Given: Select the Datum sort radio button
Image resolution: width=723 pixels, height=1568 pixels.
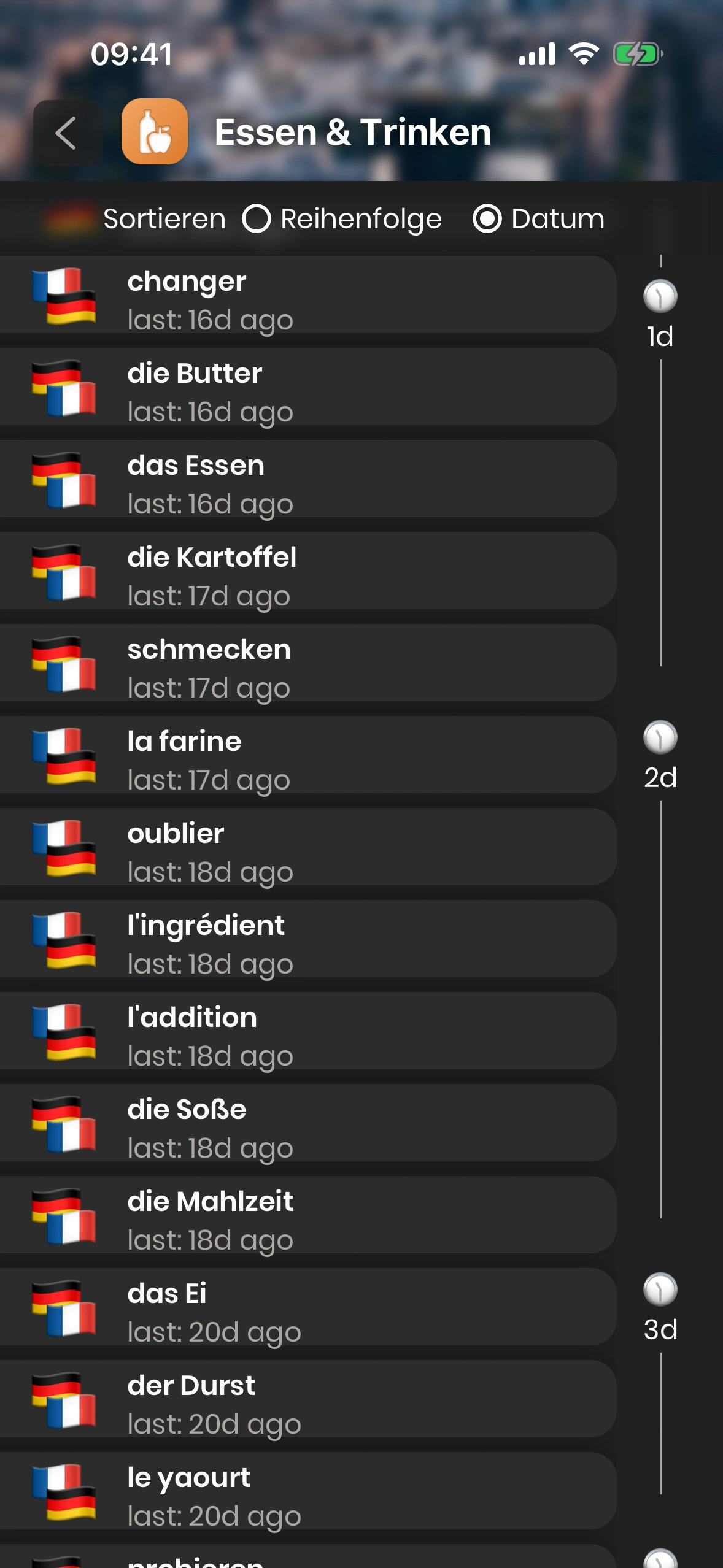Looking at the screenshot, I should coord(487,219).
